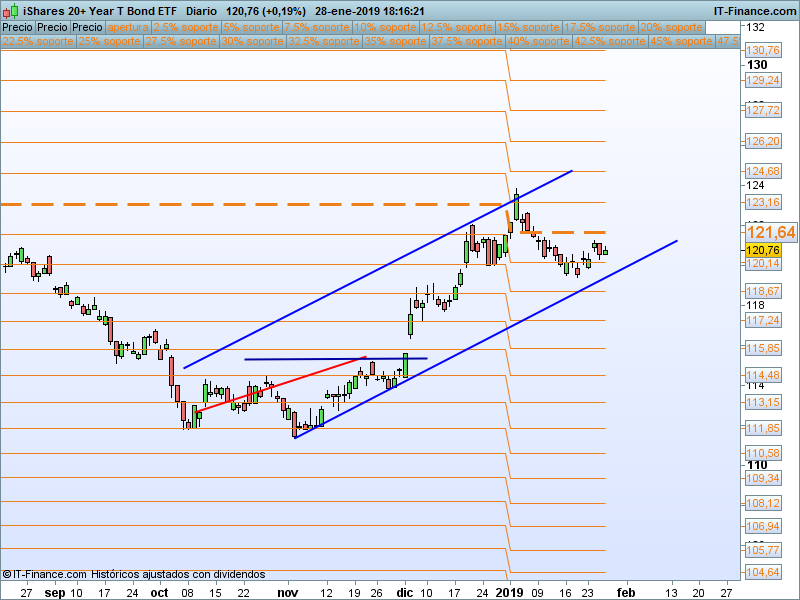Click the 113,15 support level price tag

763,402
